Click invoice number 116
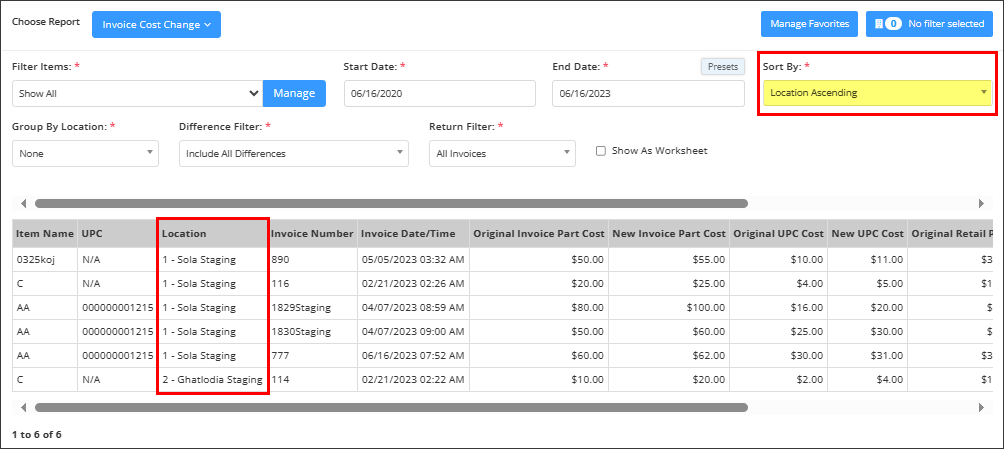 [x=279, y=284]
